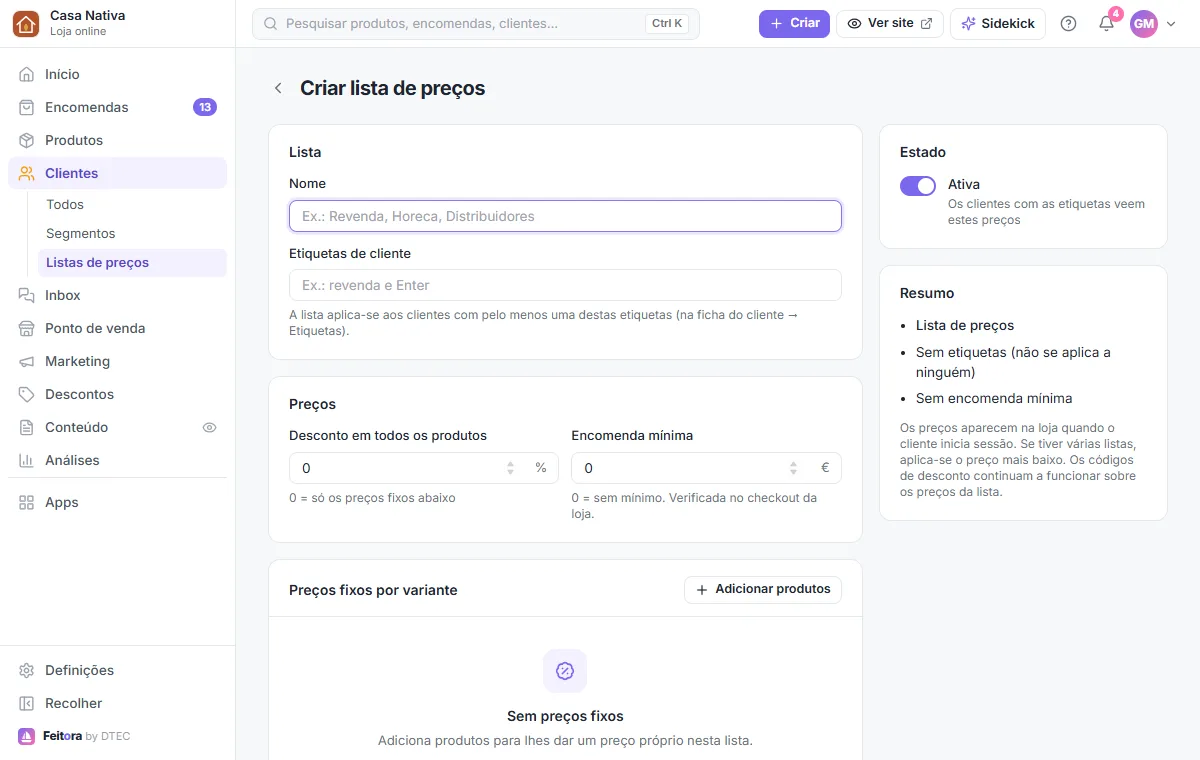Click the Casa Nativa store logo icon
1200x760 pixels.
pos(26,23)
